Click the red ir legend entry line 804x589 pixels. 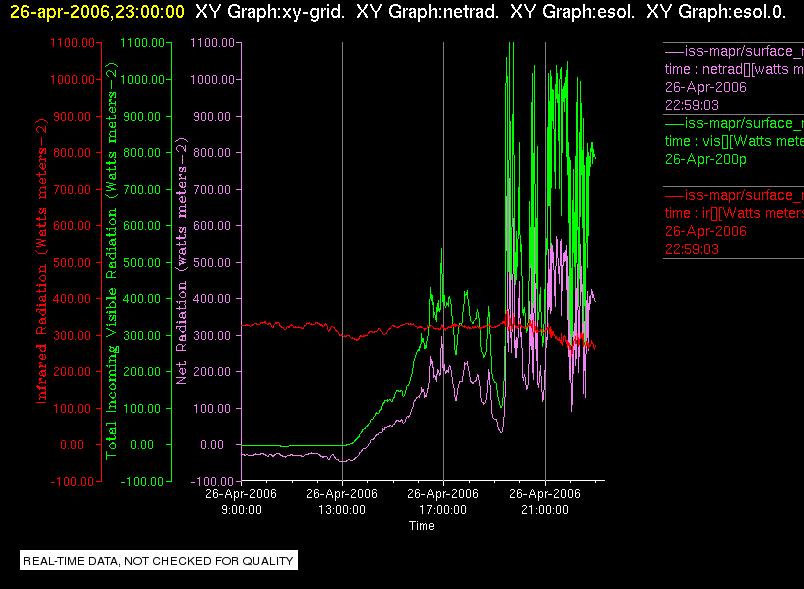[x=734, y=195]
